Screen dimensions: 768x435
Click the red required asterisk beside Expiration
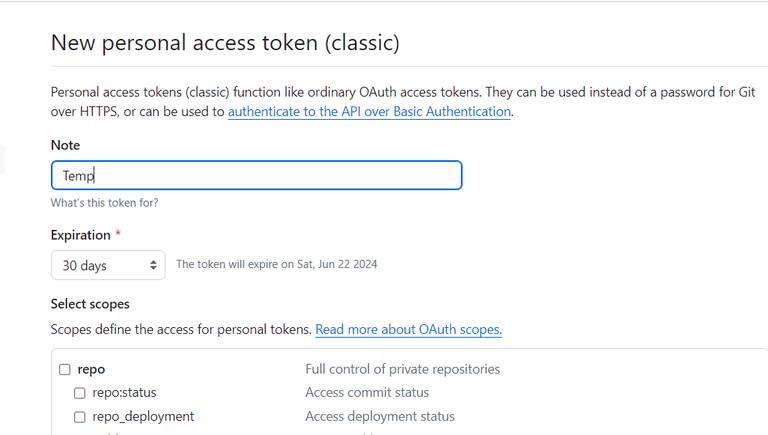tap(119, 235)
